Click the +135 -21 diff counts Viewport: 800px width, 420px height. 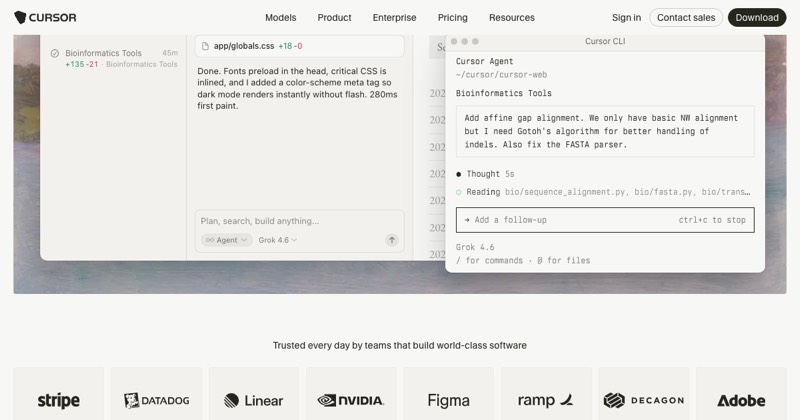82,64
